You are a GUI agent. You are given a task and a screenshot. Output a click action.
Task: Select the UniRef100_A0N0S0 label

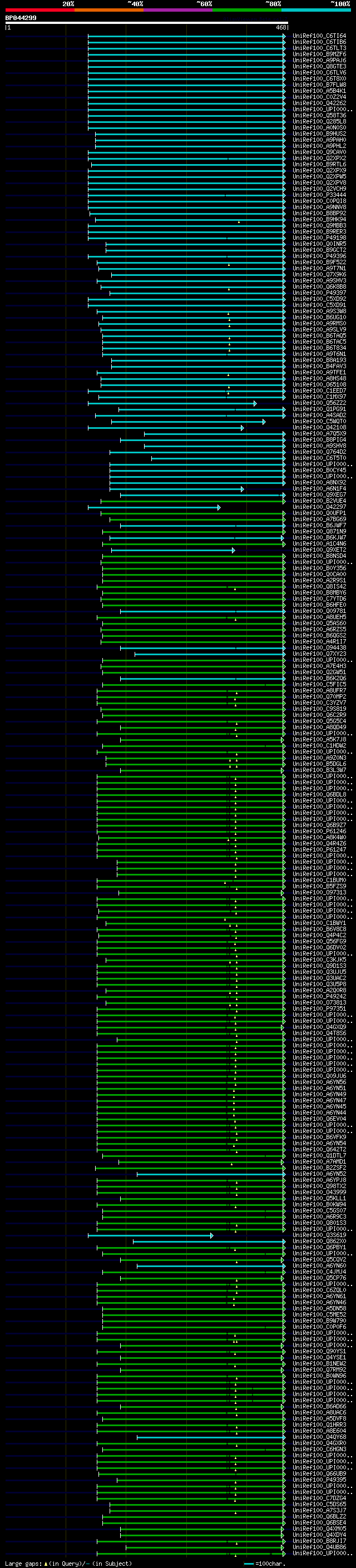(x=319, y=128)
